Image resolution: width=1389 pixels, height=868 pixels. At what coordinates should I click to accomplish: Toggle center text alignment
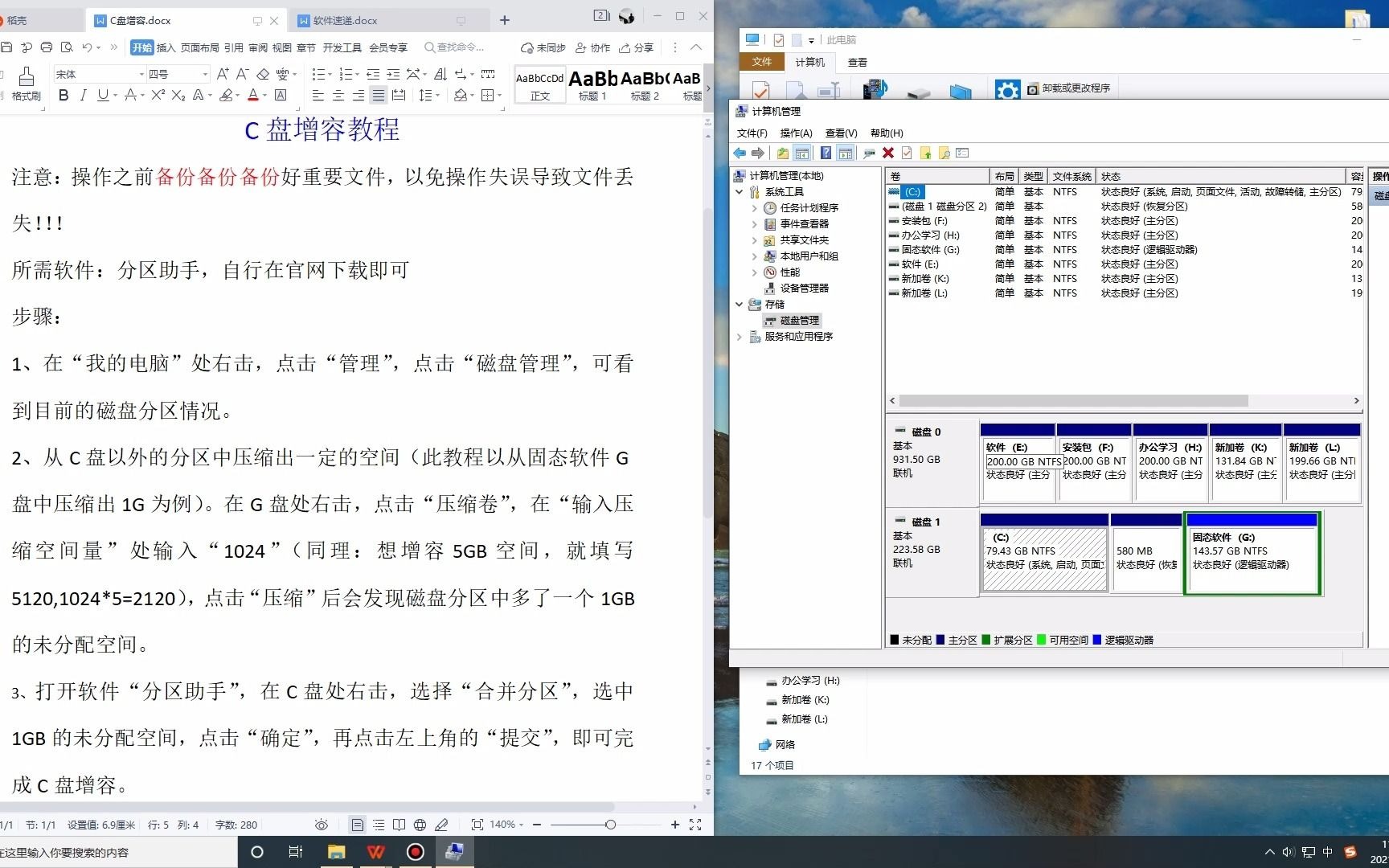point(338,95)
